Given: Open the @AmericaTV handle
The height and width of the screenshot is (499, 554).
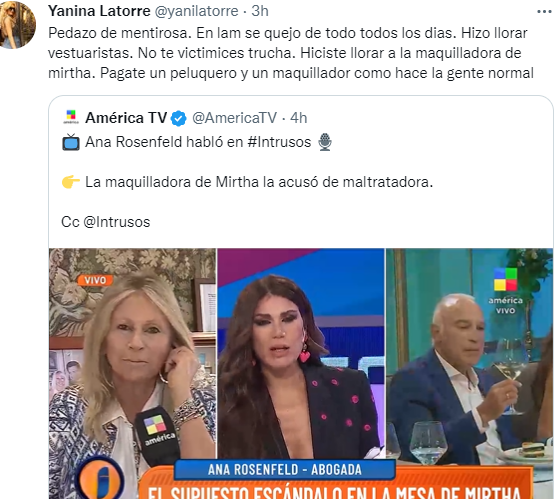Looking at the screenshot, I should (234, 118).
